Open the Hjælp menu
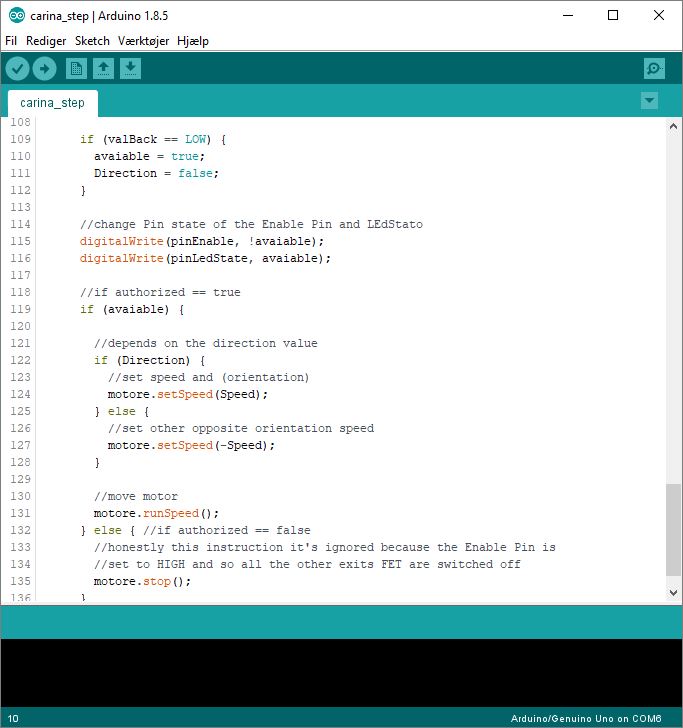Viewport: 683px width, 728px height. coord(193,41)
